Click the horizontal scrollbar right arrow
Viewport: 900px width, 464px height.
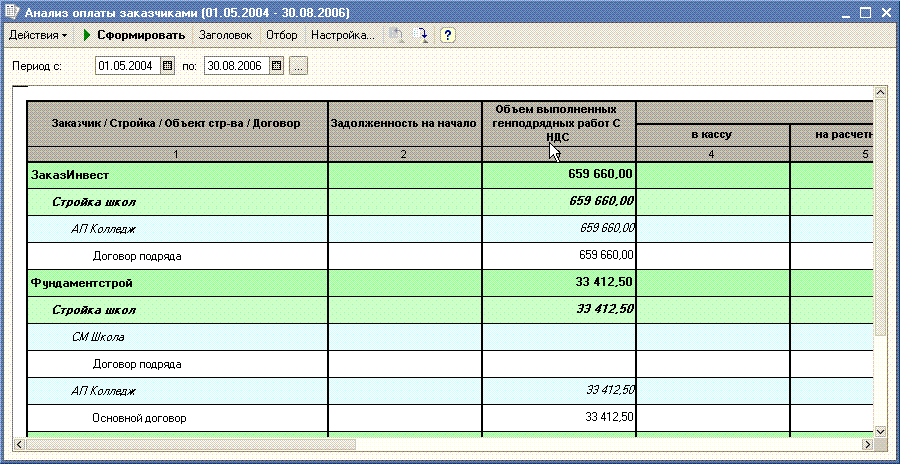coord(868,444)
